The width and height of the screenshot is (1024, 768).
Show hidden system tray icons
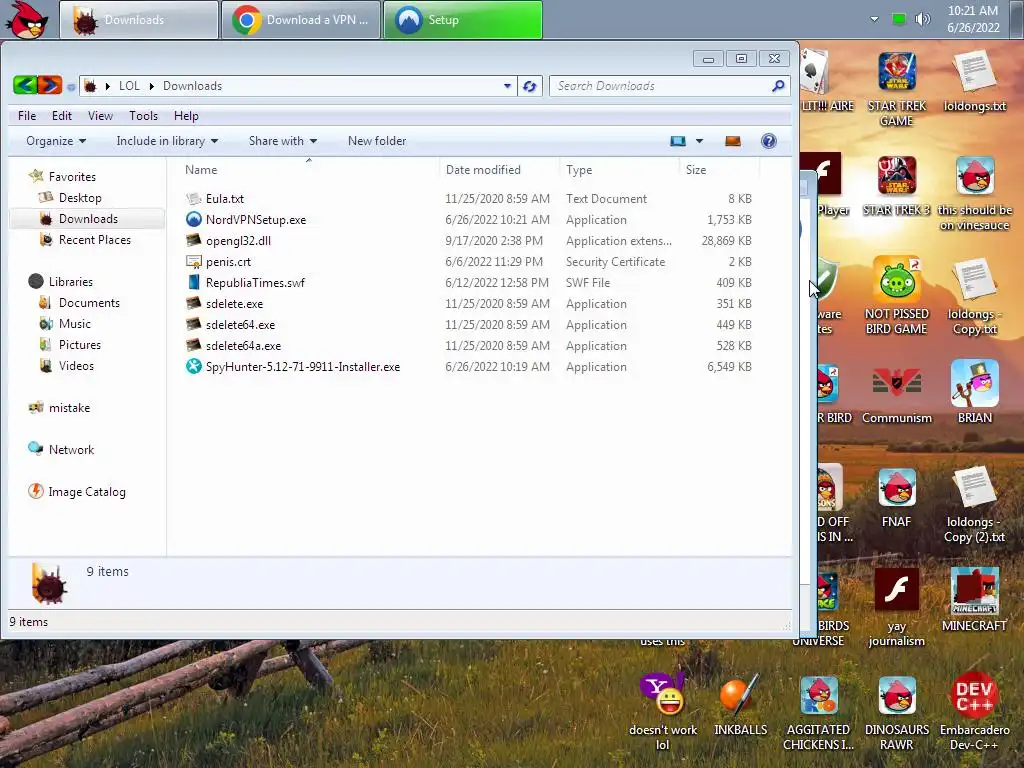click(874, 19)
